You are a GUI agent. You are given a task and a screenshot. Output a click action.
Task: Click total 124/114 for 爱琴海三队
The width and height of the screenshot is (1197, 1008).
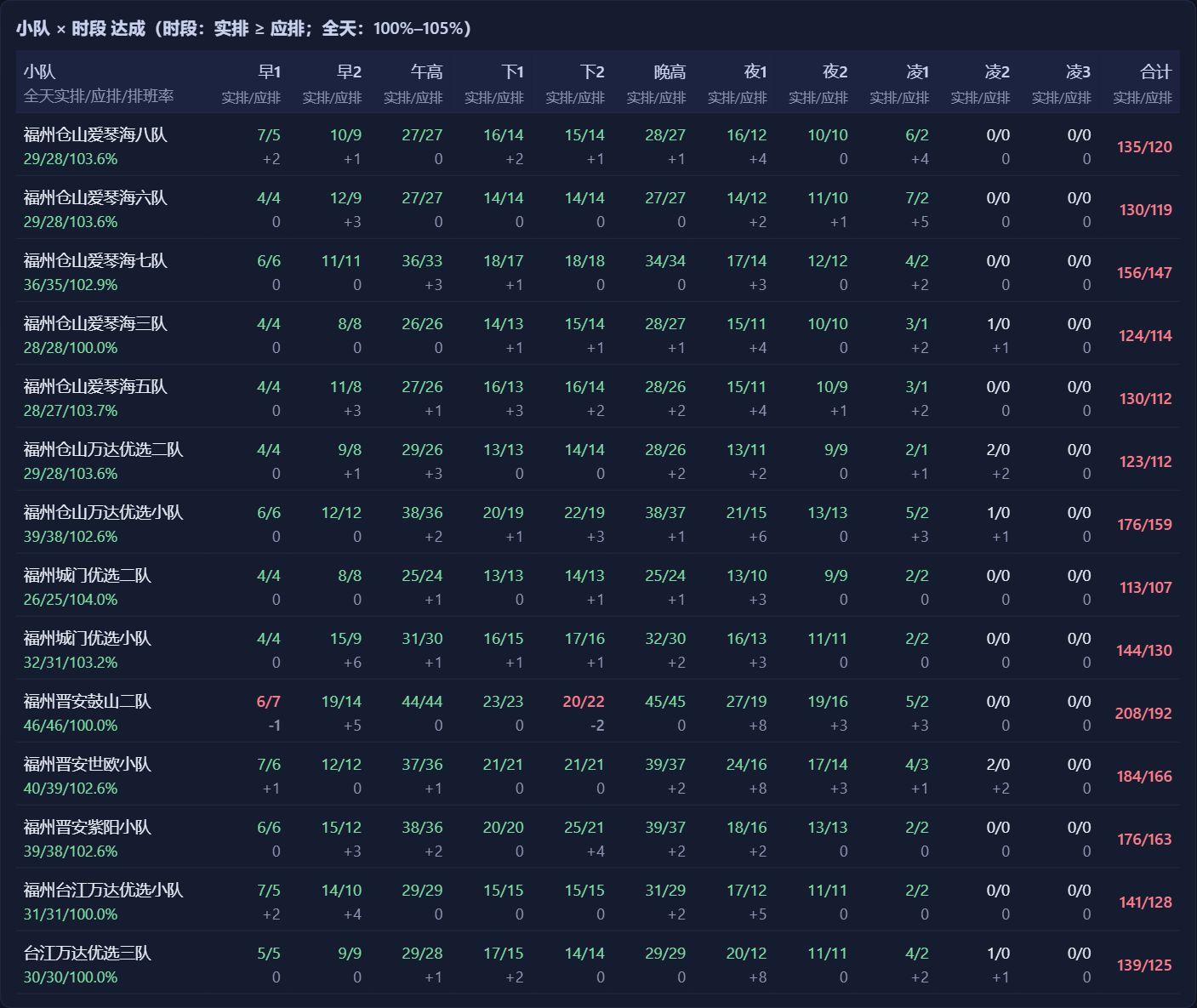pos(1145,336)
